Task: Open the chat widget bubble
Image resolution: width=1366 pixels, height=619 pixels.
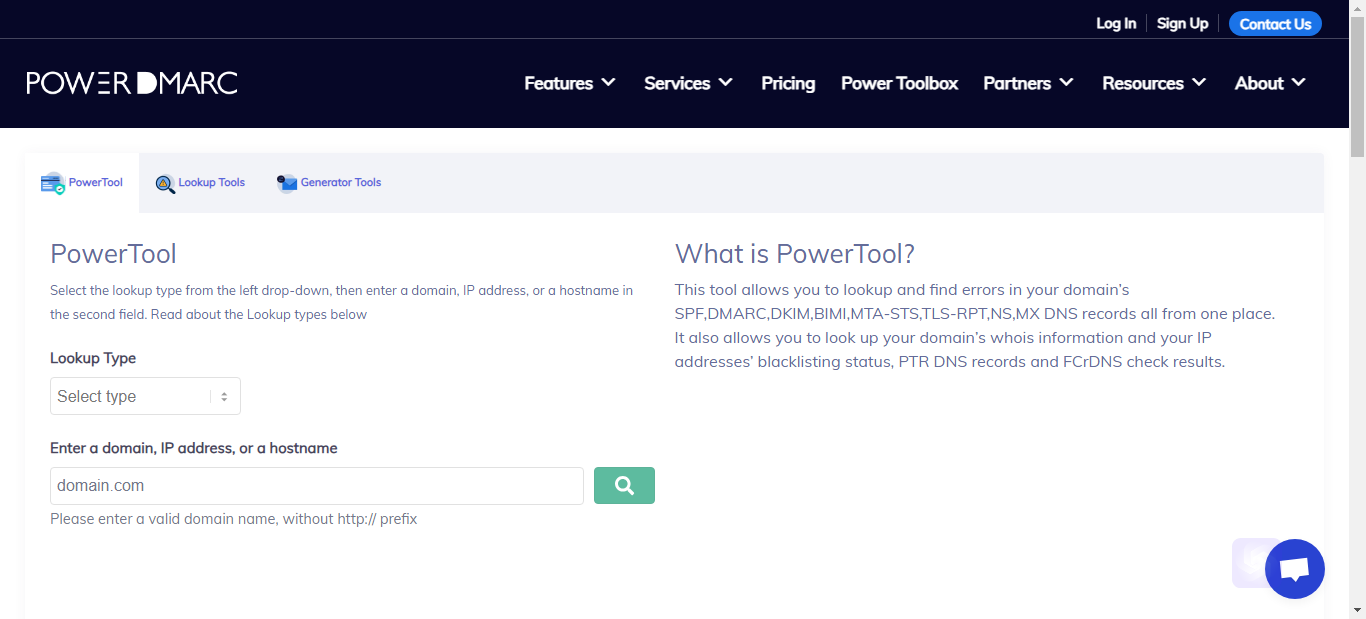Action: click(1295, 569)
